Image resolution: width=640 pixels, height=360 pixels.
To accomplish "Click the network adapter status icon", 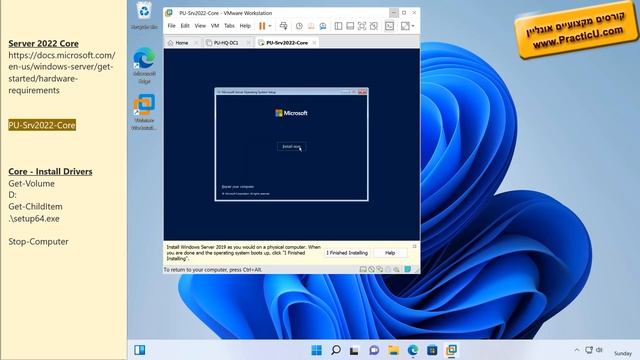I will click(380, 269).
